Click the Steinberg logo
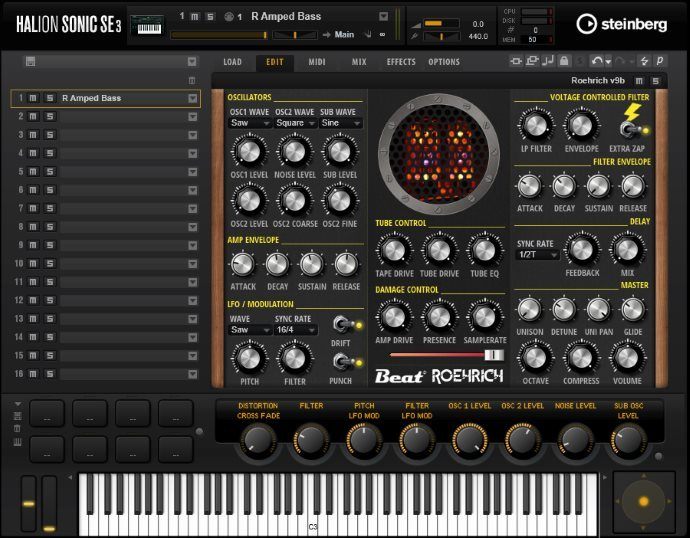 coord(621,24)
